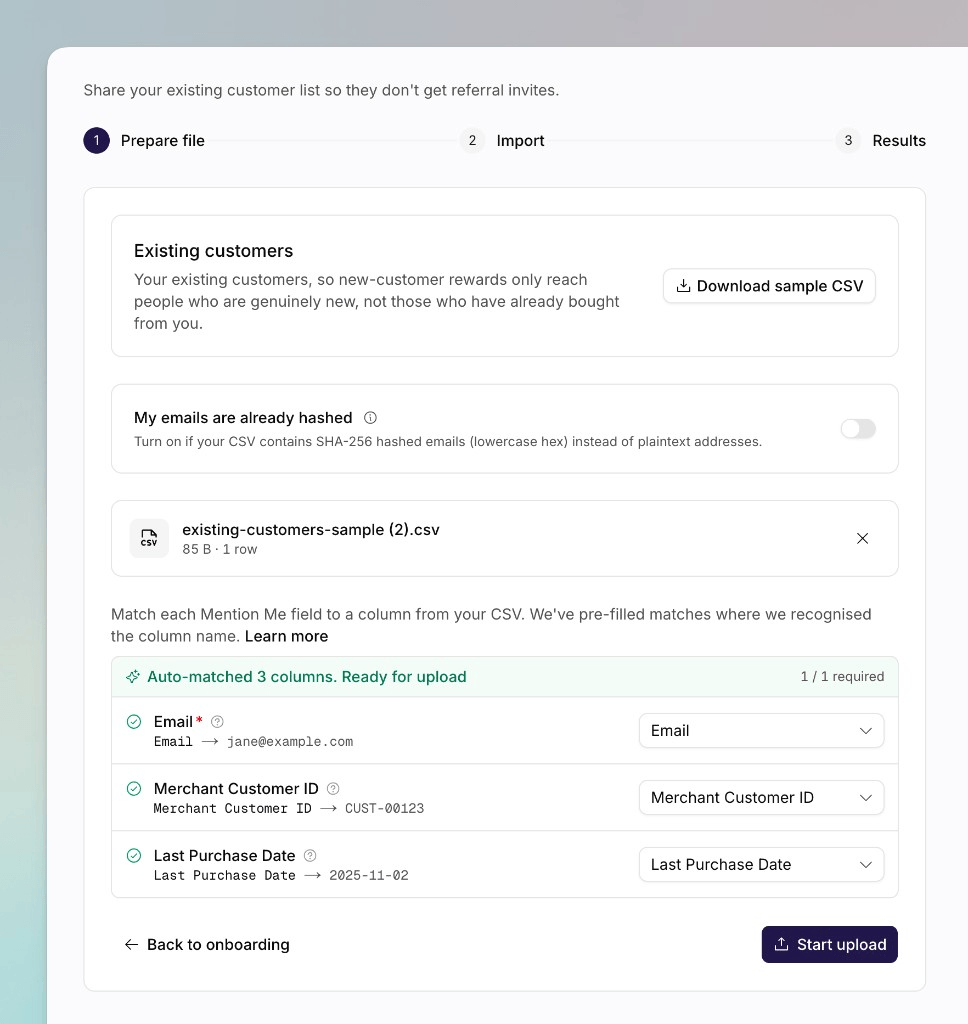Click the help icon next to Last Purchase Date
968x1024 pixels.
(310, 856)
